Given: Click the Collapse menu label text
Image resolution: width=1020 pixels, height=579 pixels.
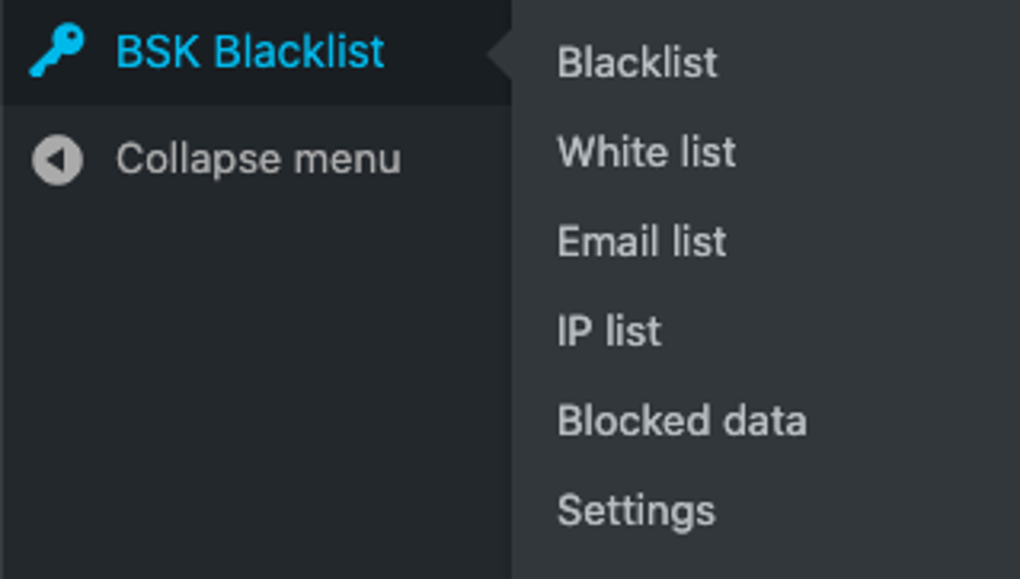Looking at the screenshot, I should click(258, 157).
